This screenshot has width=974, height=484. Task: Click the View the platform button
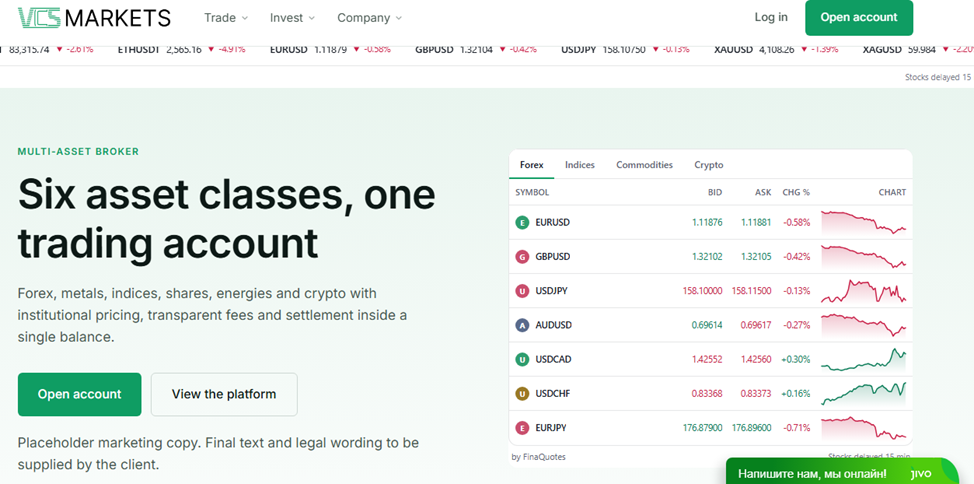[x=224, y=394]
